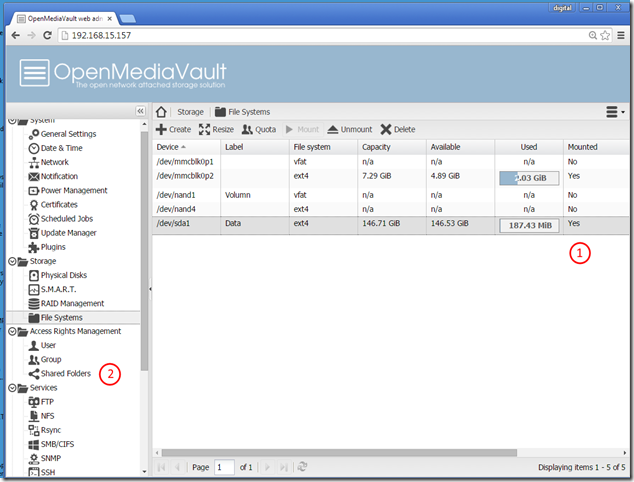
Task: Click the page number input field
Action: click(x=224, y=467)
